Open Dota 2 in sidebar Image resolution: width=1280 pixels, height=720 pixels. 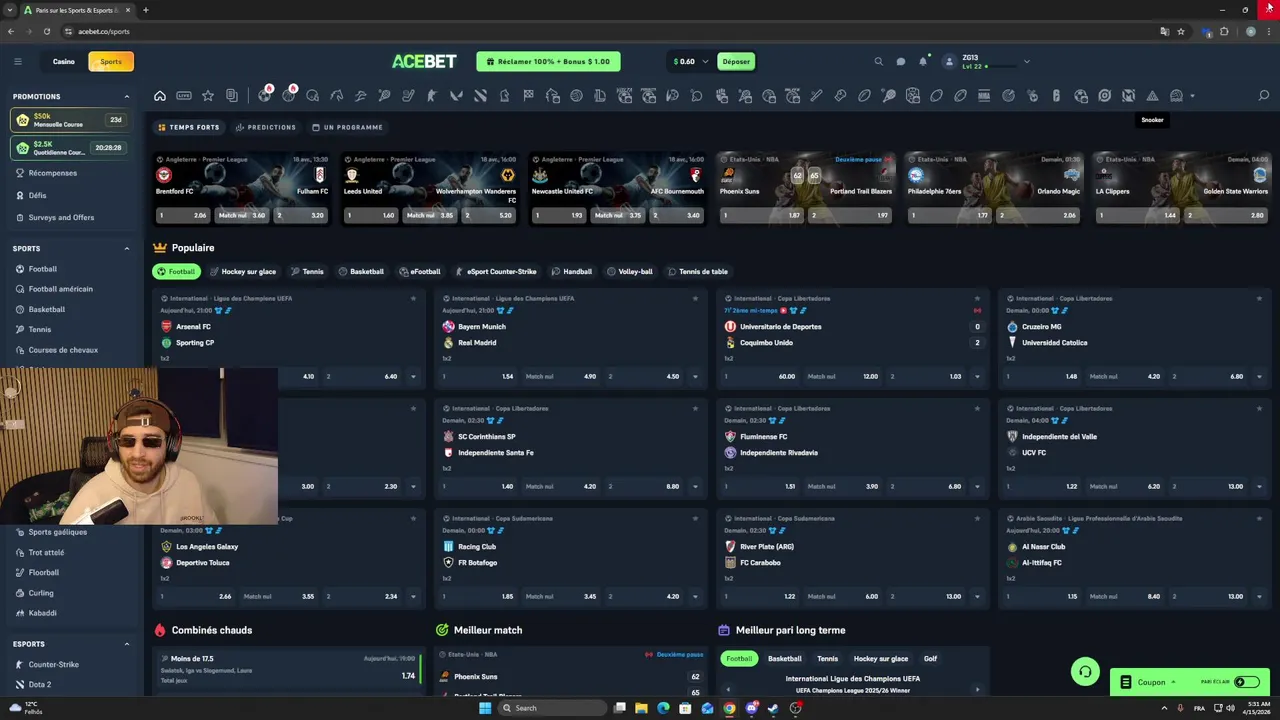tap(39, 684)
